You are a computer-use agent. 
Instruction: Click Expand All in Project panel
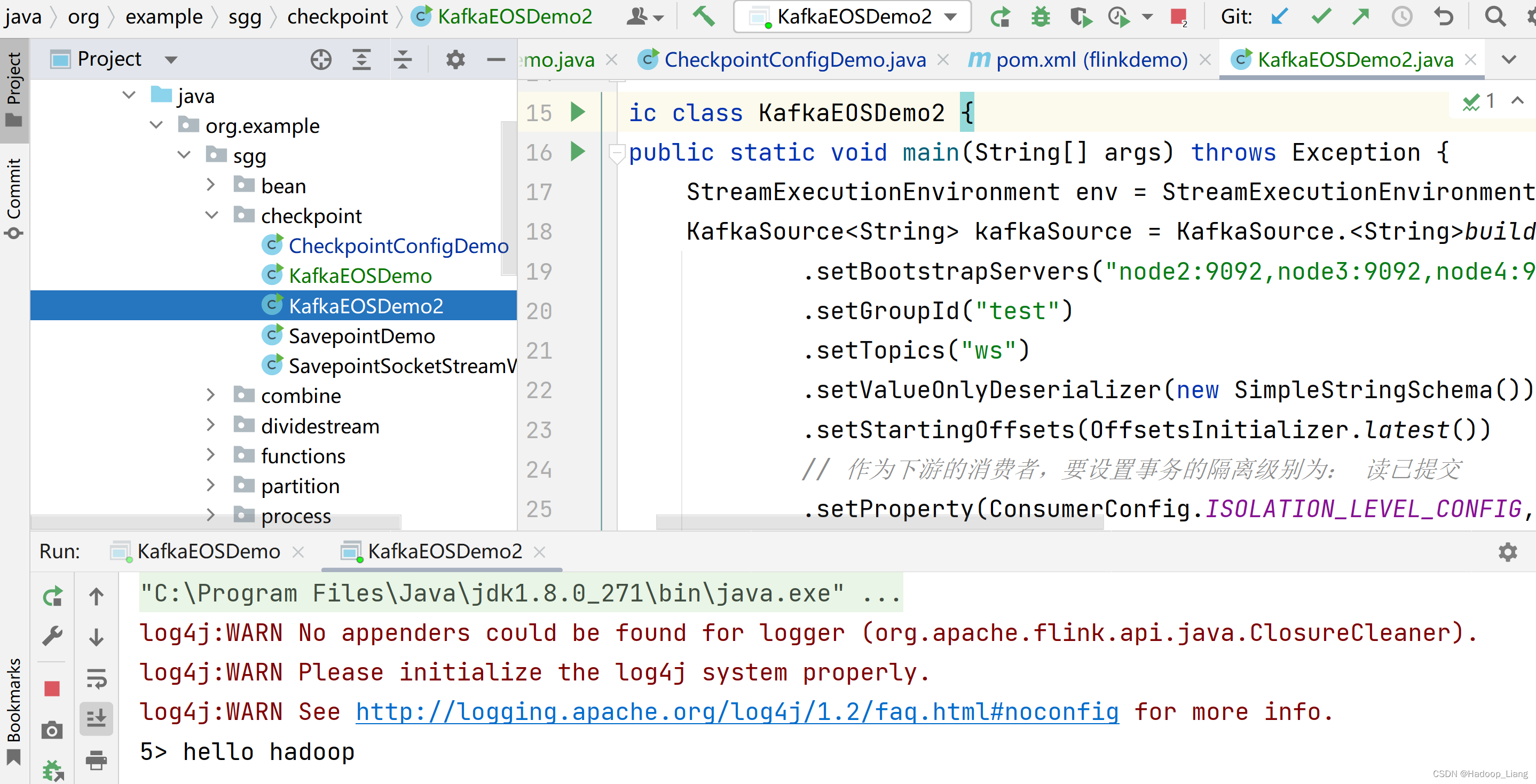361,59
